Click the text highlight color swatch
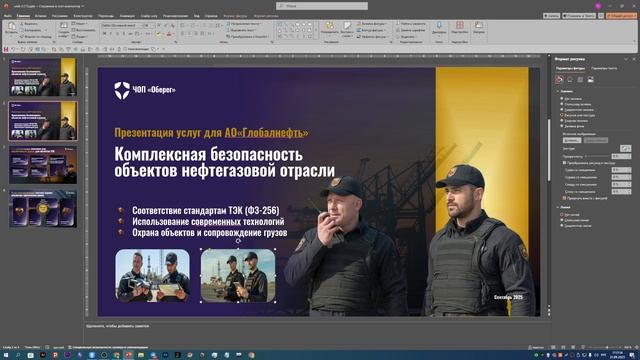This screenshot has height=360, width=640. [x=159, y=34]
